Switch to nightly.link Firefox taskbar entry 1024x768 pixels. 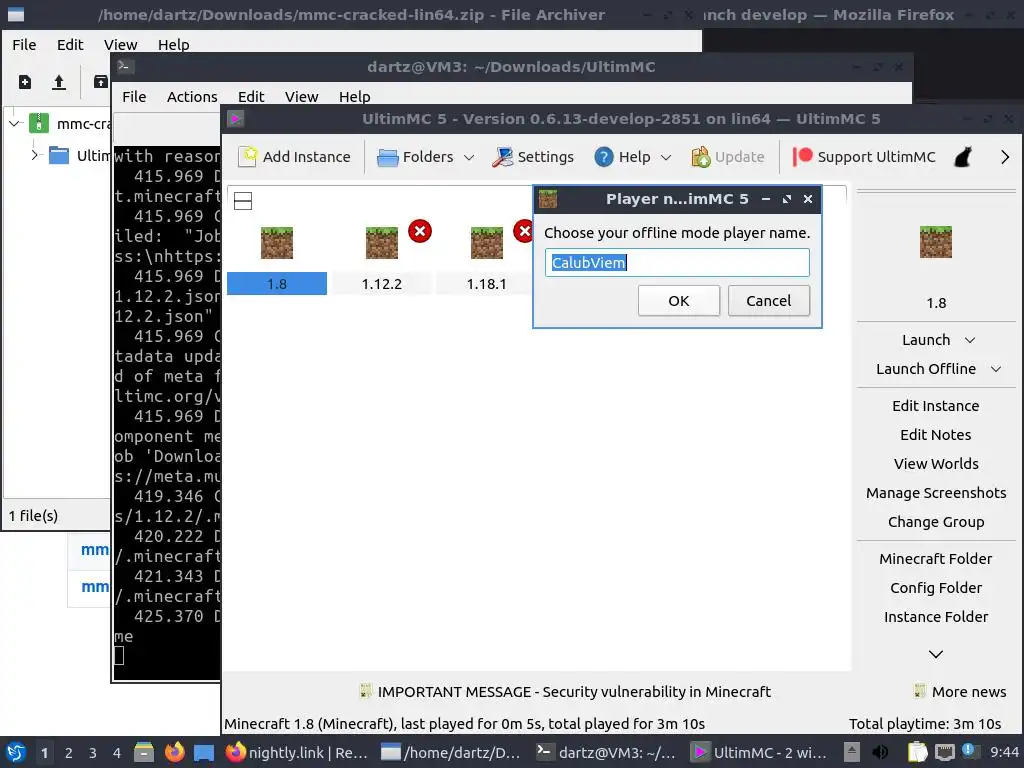(296, 752)
